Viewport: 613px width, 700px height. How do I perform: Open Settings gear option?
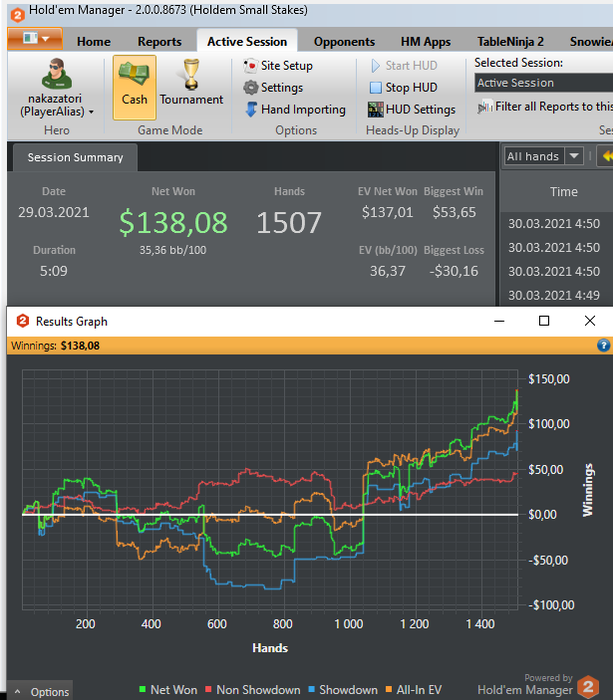273,88
